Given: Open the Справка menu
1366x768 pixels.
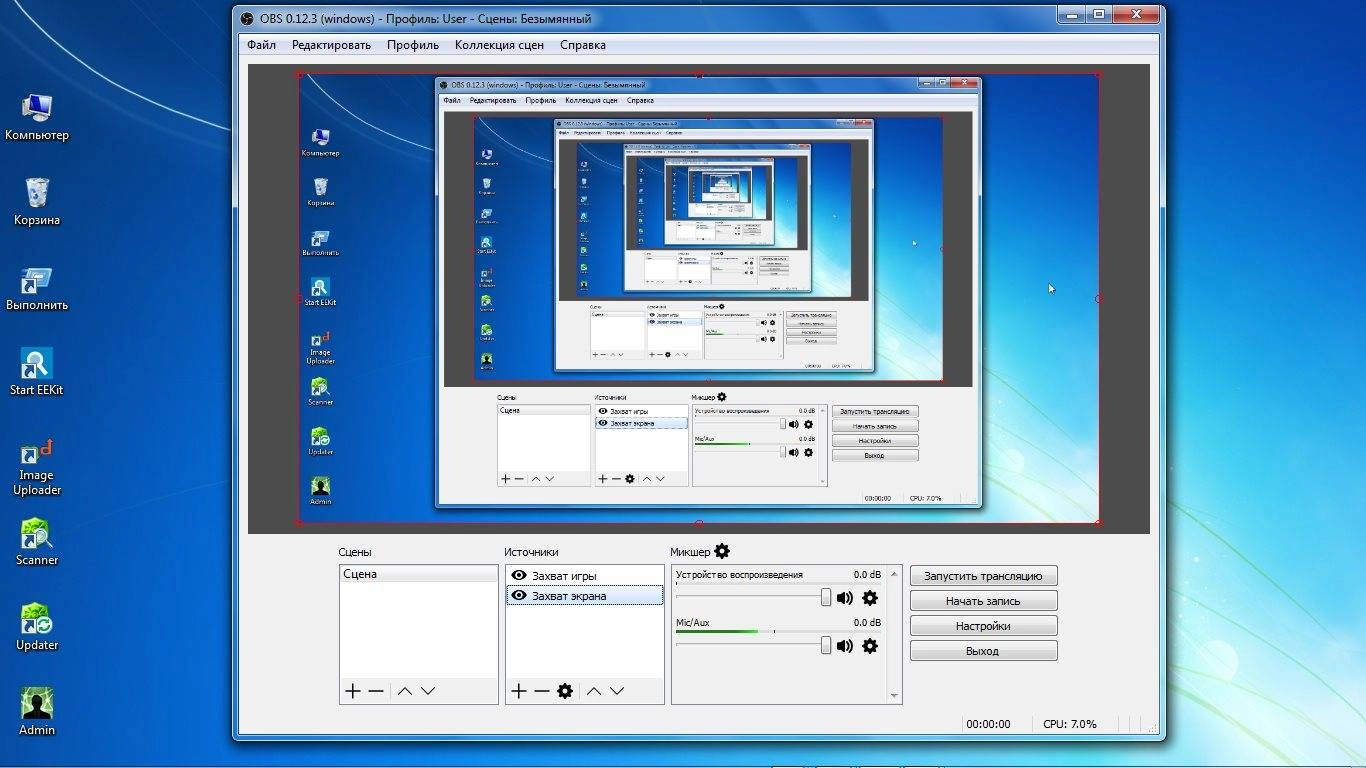Looking at the screenshot, I should tap(583, 45).
